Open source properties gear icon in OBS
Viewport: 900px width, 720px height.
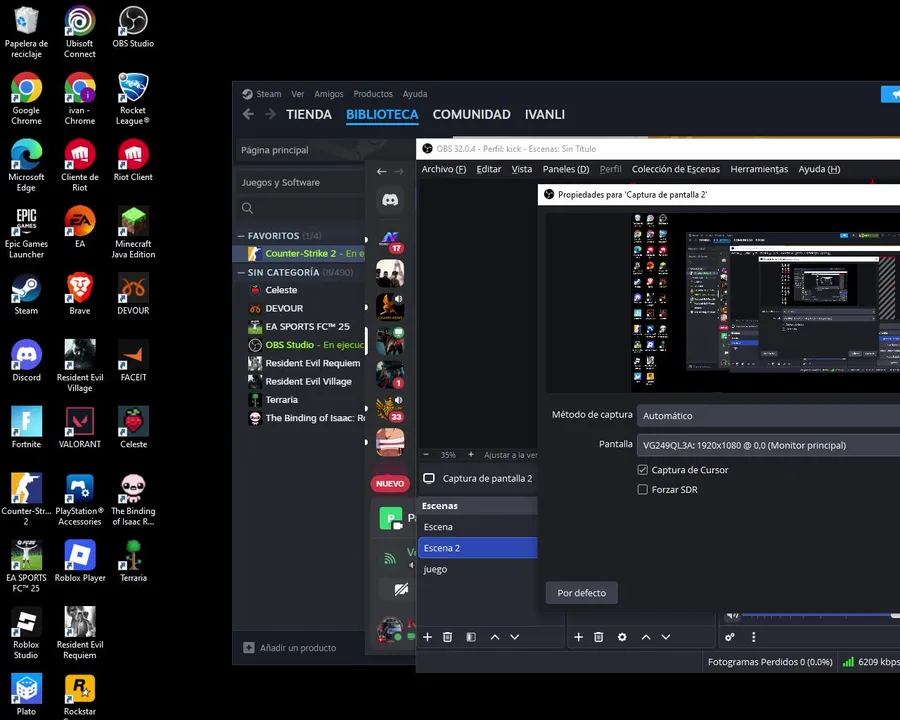point(622,637)
